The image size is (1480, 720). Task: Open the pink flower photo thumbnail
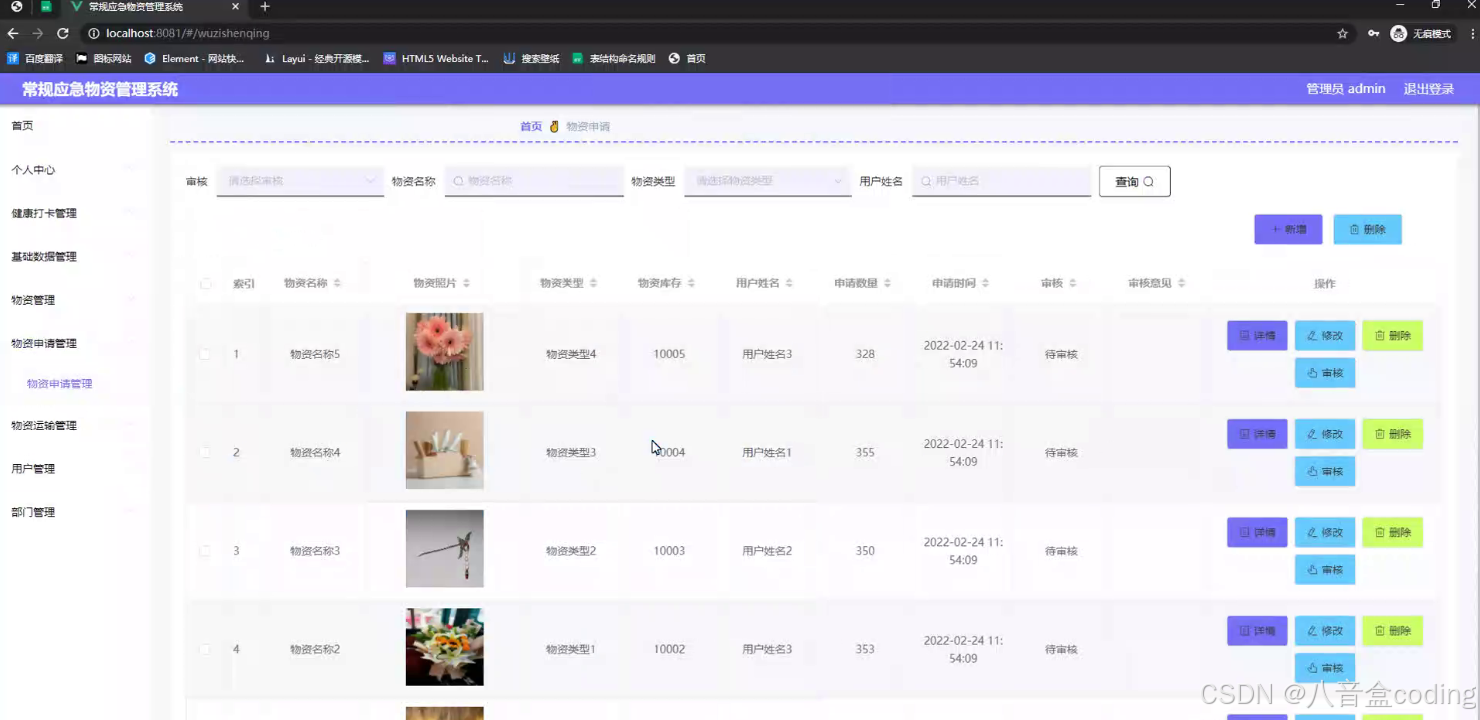click(x=444, y=352)
